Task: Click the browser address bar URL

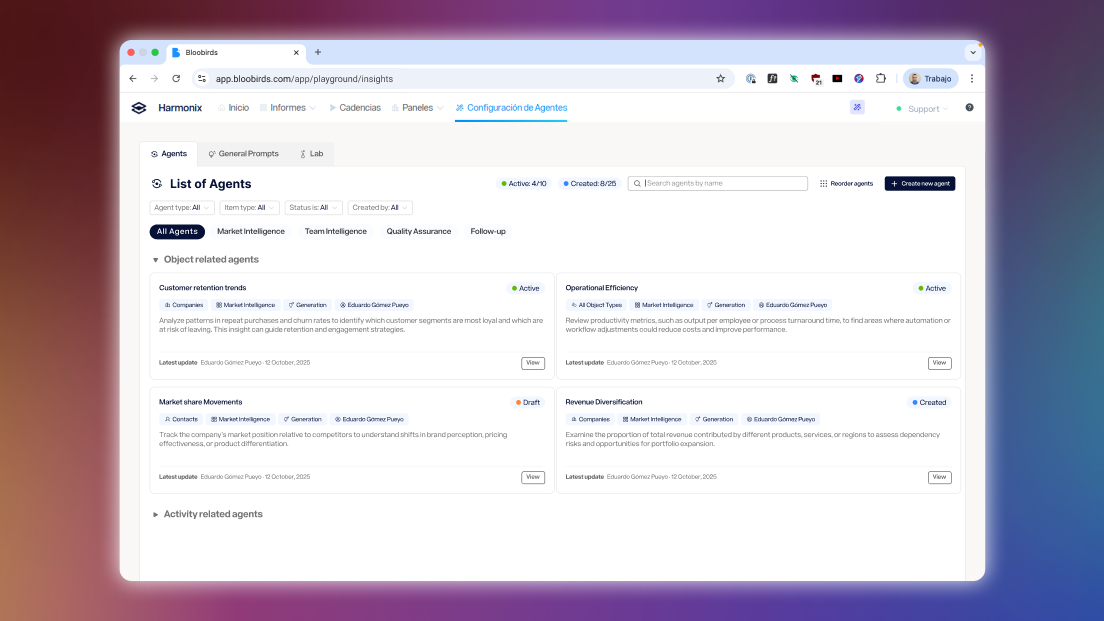Action: 304,79
